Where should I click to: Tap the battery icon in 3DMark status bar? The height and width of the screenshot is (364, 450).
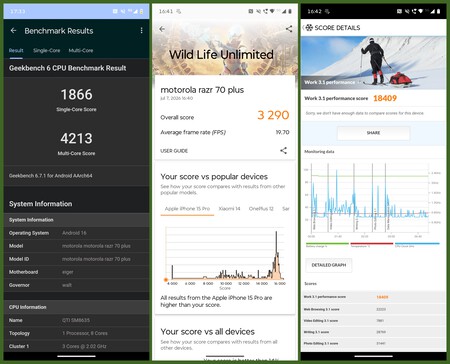coord(290,11)
